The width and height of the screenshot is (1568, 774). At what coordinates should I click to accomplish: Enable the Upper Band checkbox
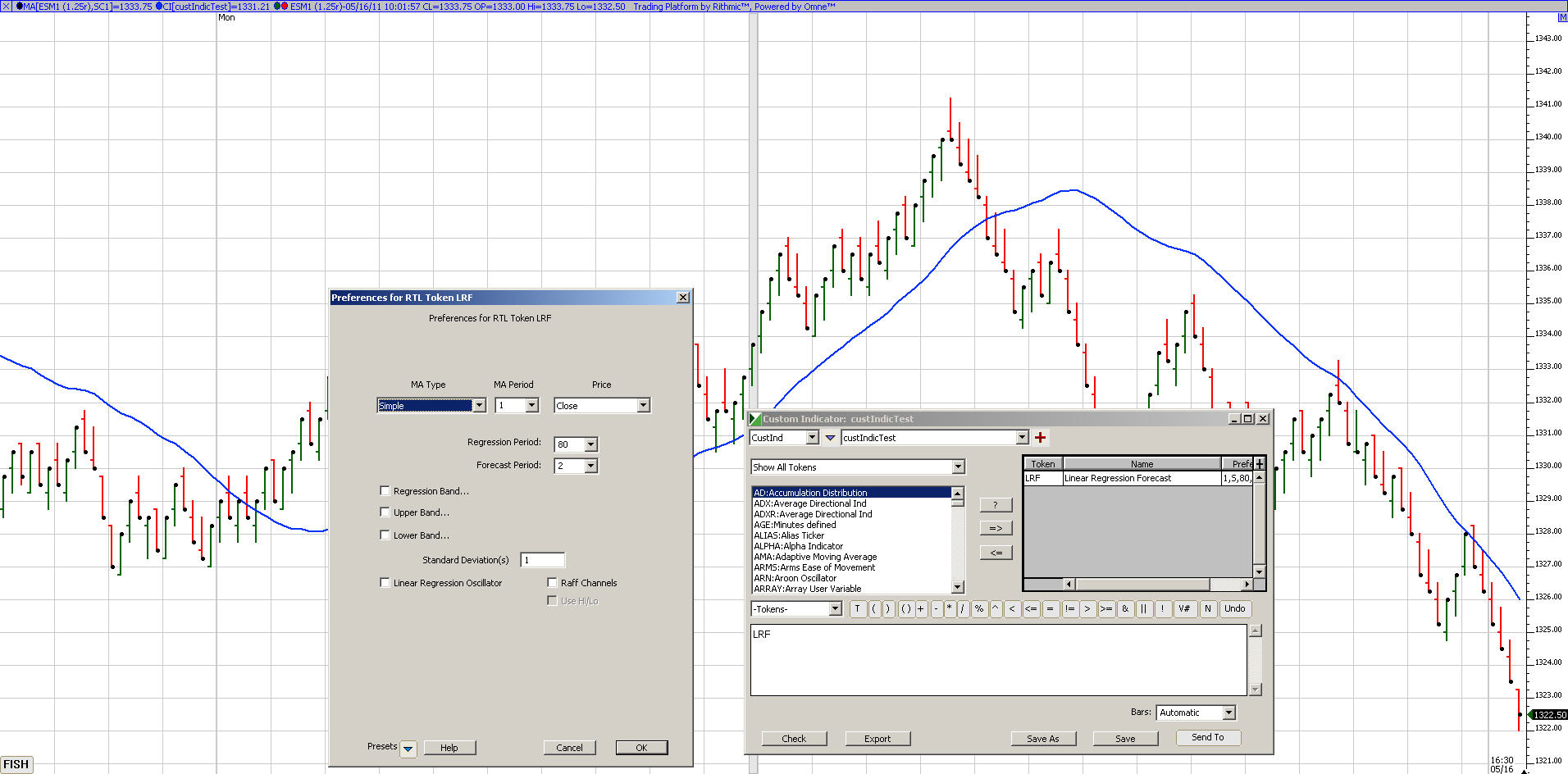coord(385,512)
